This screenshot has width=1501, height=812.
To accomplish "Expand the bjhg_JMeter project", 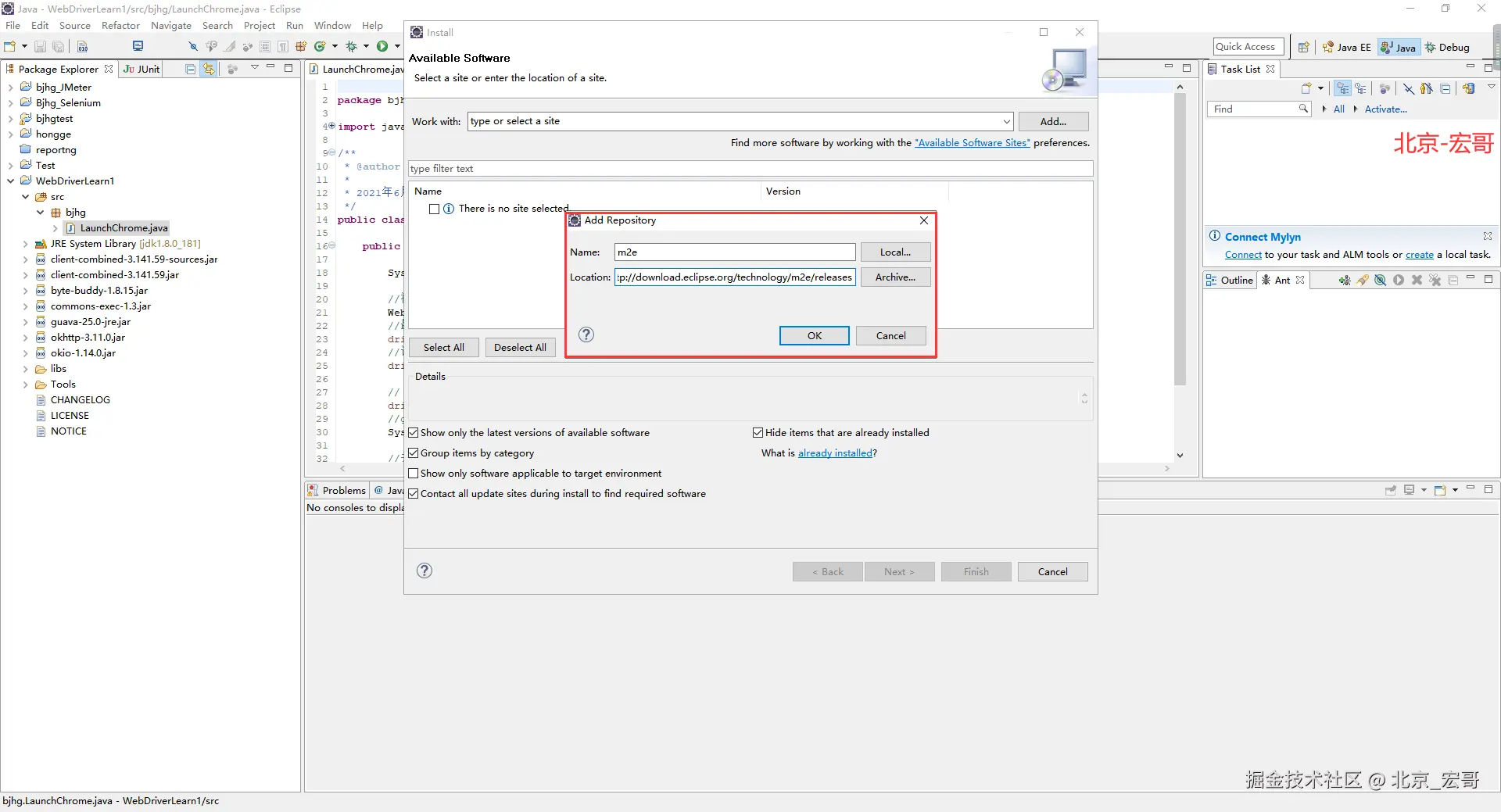I will click(x=10, y=88).
